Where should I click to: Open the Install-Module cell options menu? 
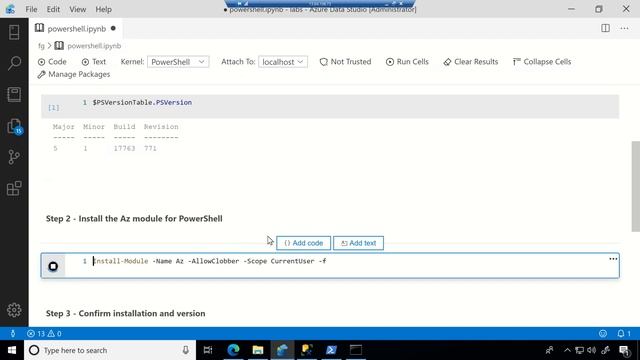click(613, 259)
